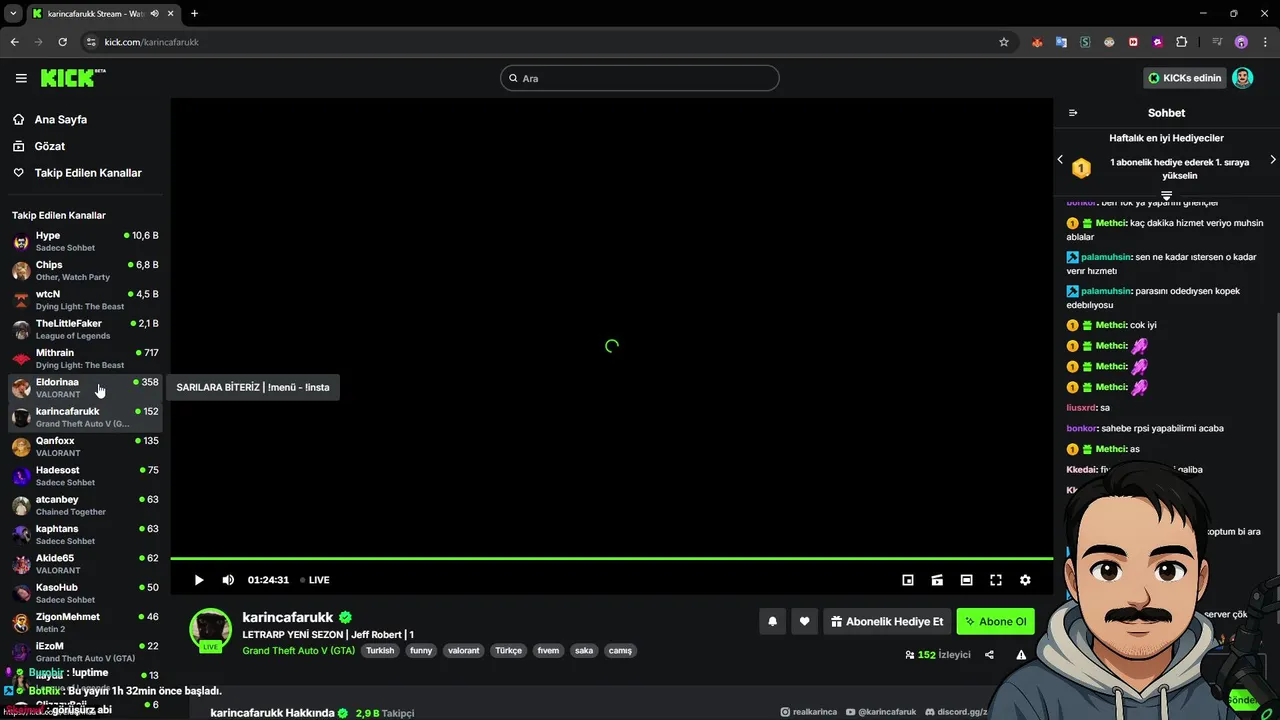Open Chrome extensions puzzle icon

tap(1182, 42)
